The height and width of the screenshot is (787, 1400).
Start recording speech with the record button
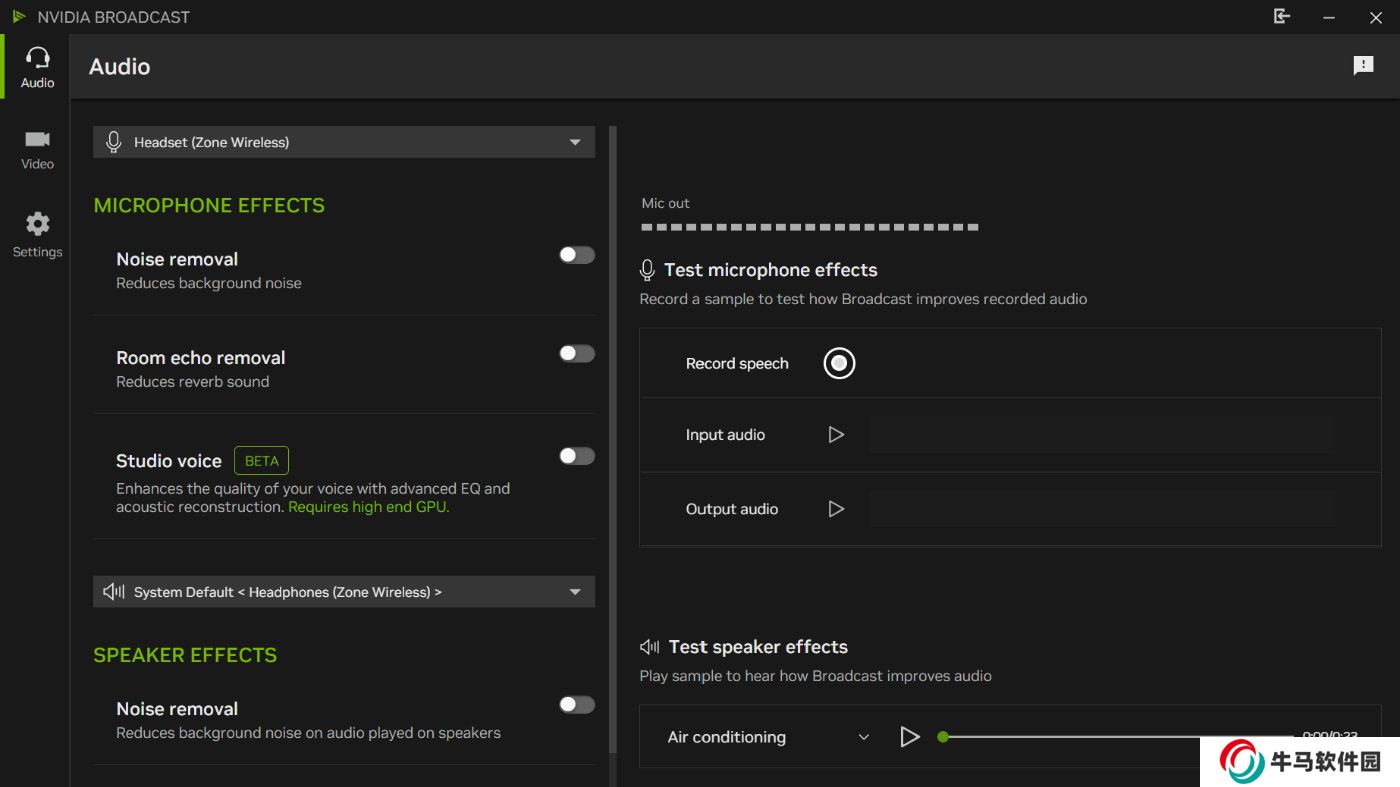point(839,363)
